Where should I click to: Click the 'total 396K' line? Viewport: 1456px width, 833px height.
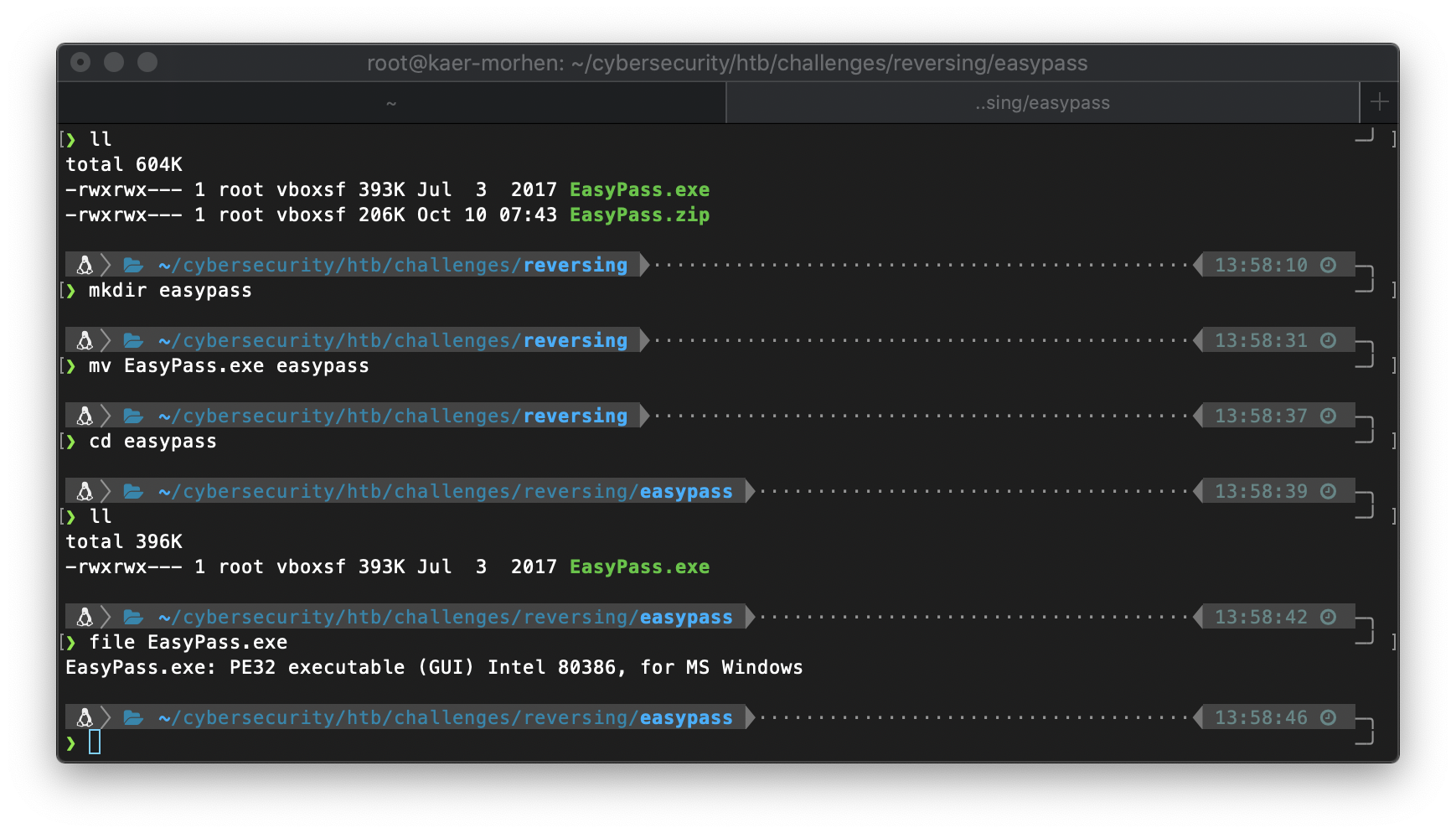[x=124, y=541]
